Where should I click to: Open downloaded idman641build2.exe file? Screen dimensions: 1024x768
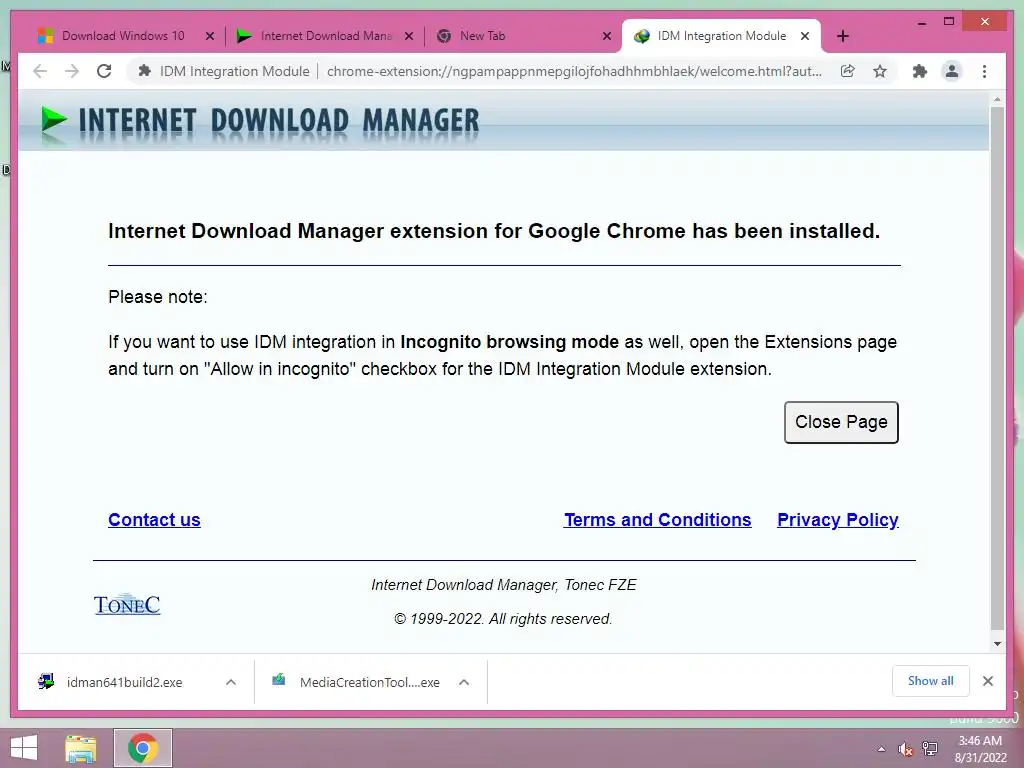[124, 682]
